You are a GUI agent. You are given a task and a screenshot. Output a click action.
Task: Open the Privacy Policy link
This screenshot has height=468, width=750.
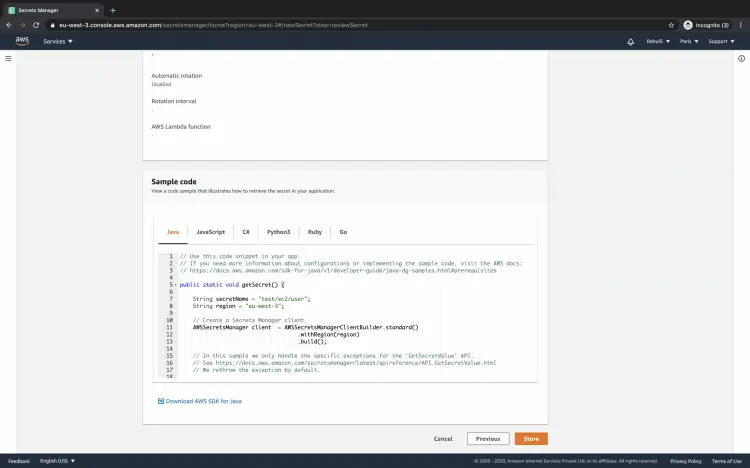[686, 461]
